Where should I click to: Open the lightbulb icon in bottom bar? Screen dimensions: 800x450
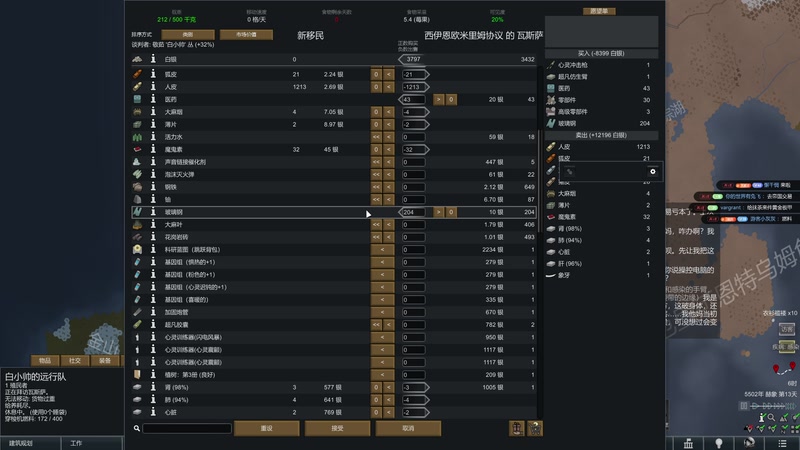pos(718,443)
